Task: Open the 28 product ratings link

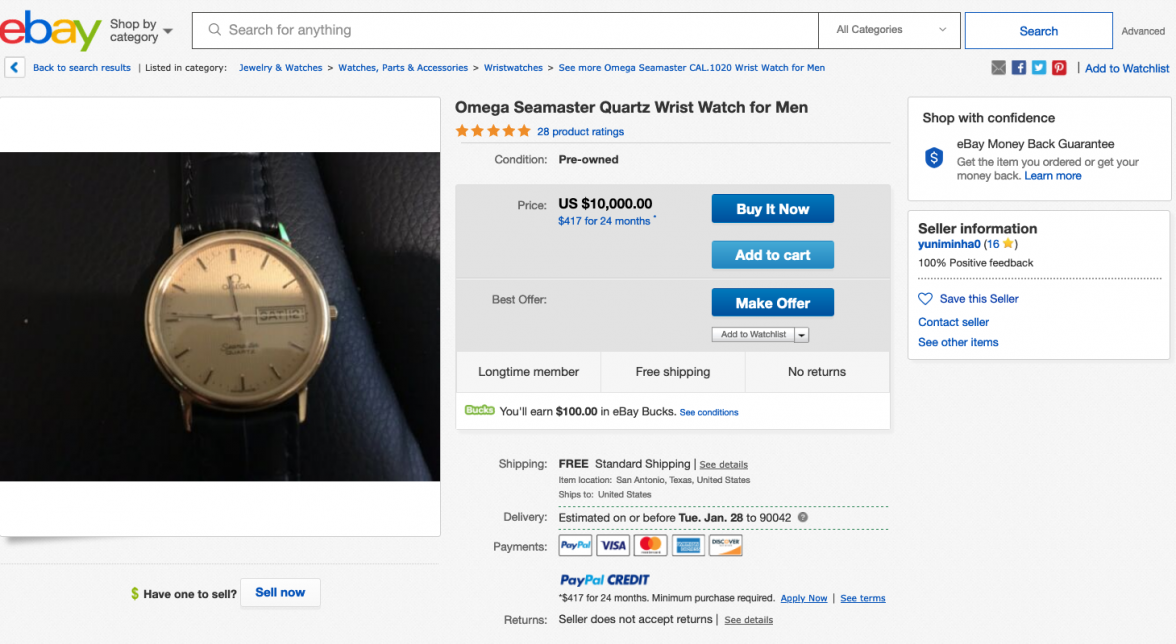Action: pos(580,132)
